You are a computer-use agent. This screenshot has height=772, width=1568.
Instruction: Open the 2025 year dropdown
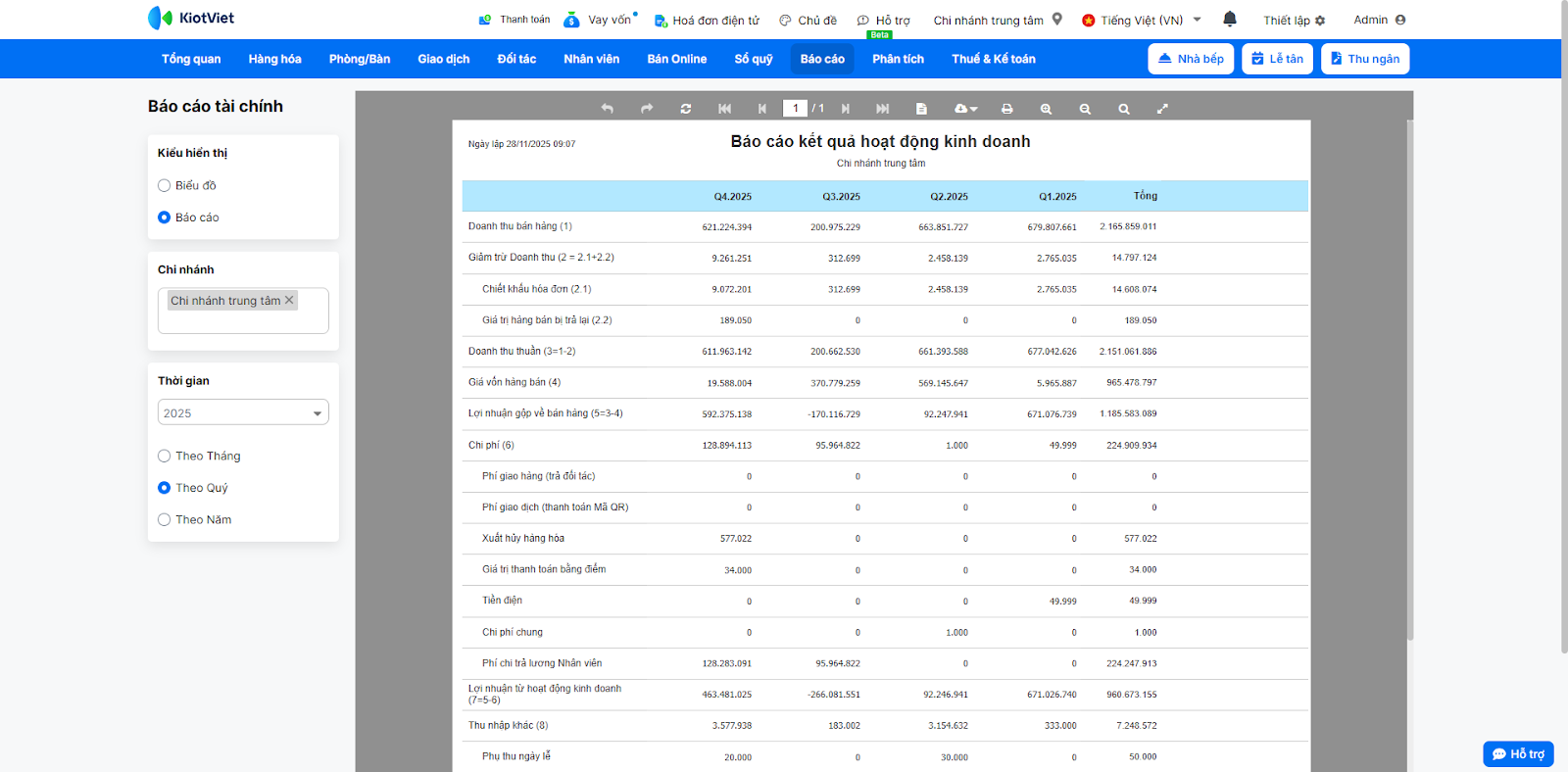click(x=243, y=412)
